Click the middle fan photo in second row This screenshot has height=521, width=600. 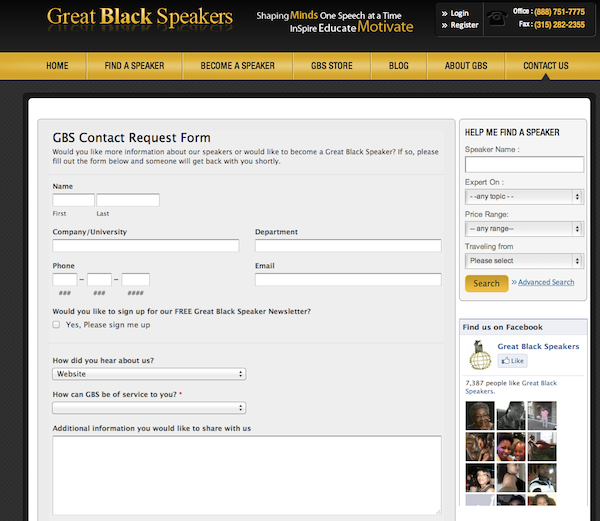(x=511, y=446)
